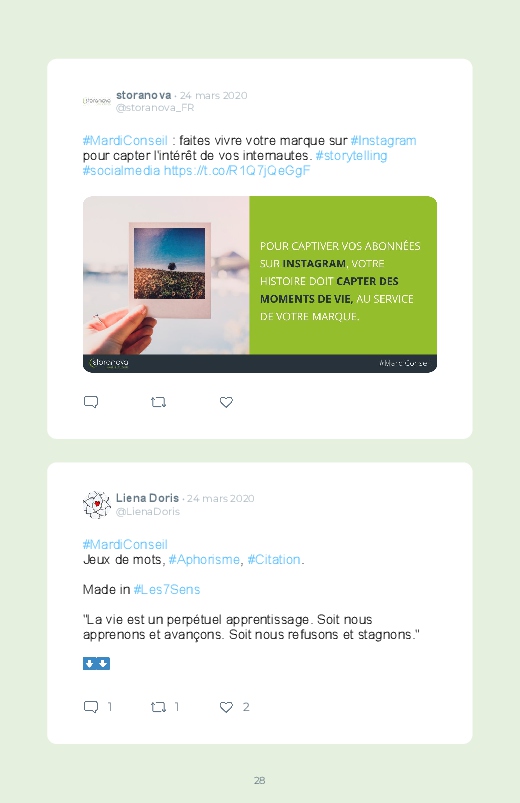520x803 pixels.
Task: Retweet the Liena Doris tweet
Action: tap(158, 707)
